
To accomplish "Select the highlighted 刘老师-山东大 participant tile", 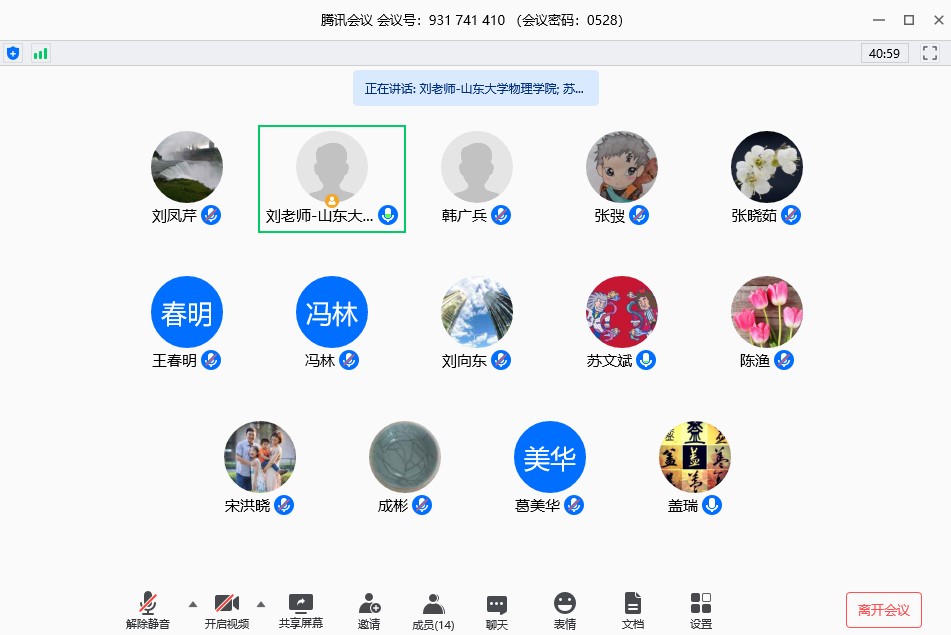I will coord(332,179).
